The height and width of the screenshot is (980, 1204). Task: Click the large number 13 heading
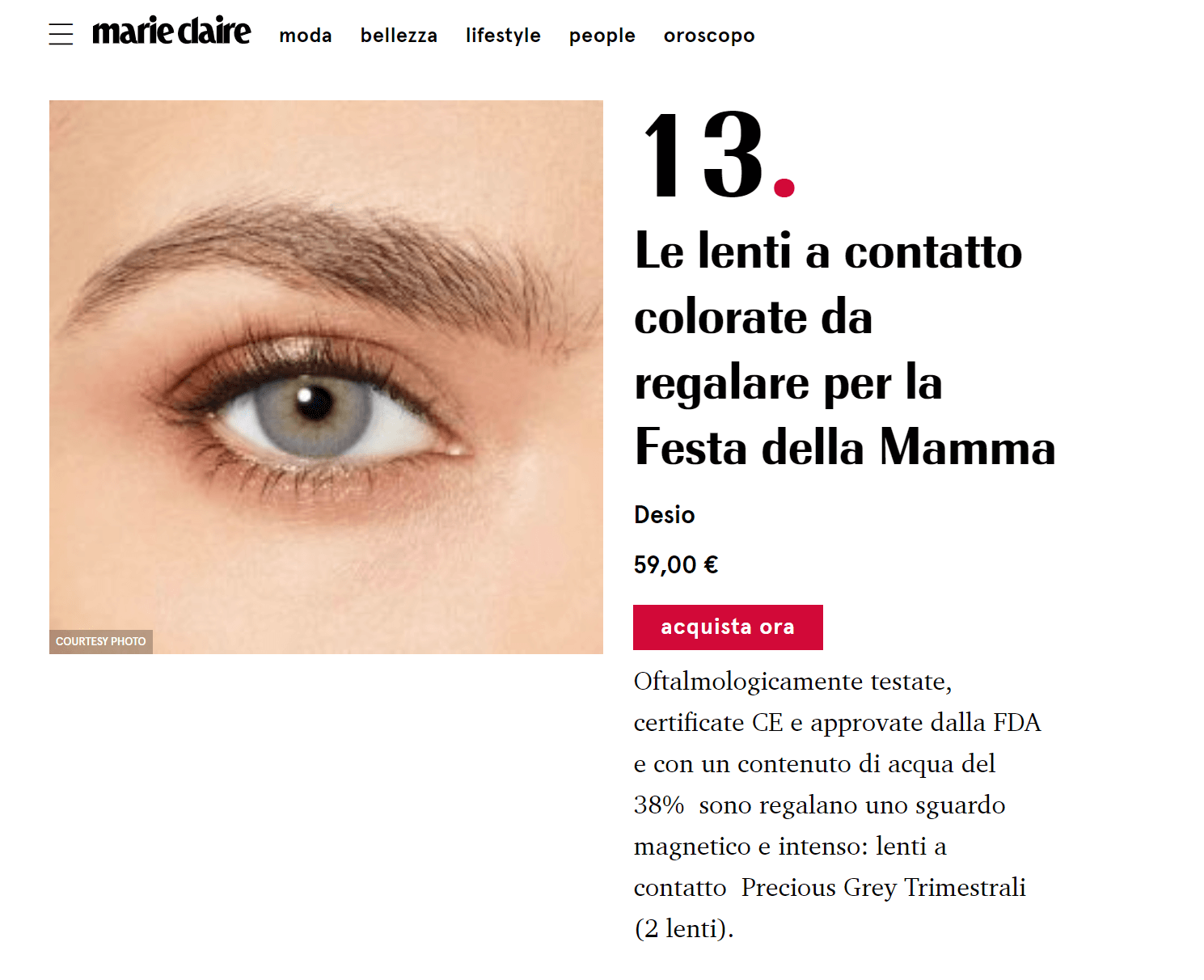coord(704,154)
